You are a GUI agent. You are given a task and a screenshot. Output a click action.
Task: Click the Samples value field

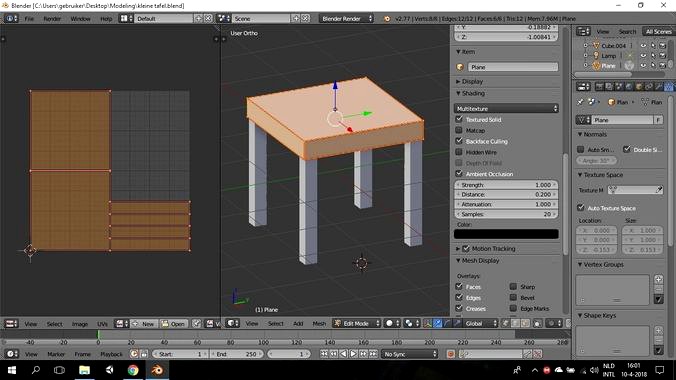click(x=506, y=214)
